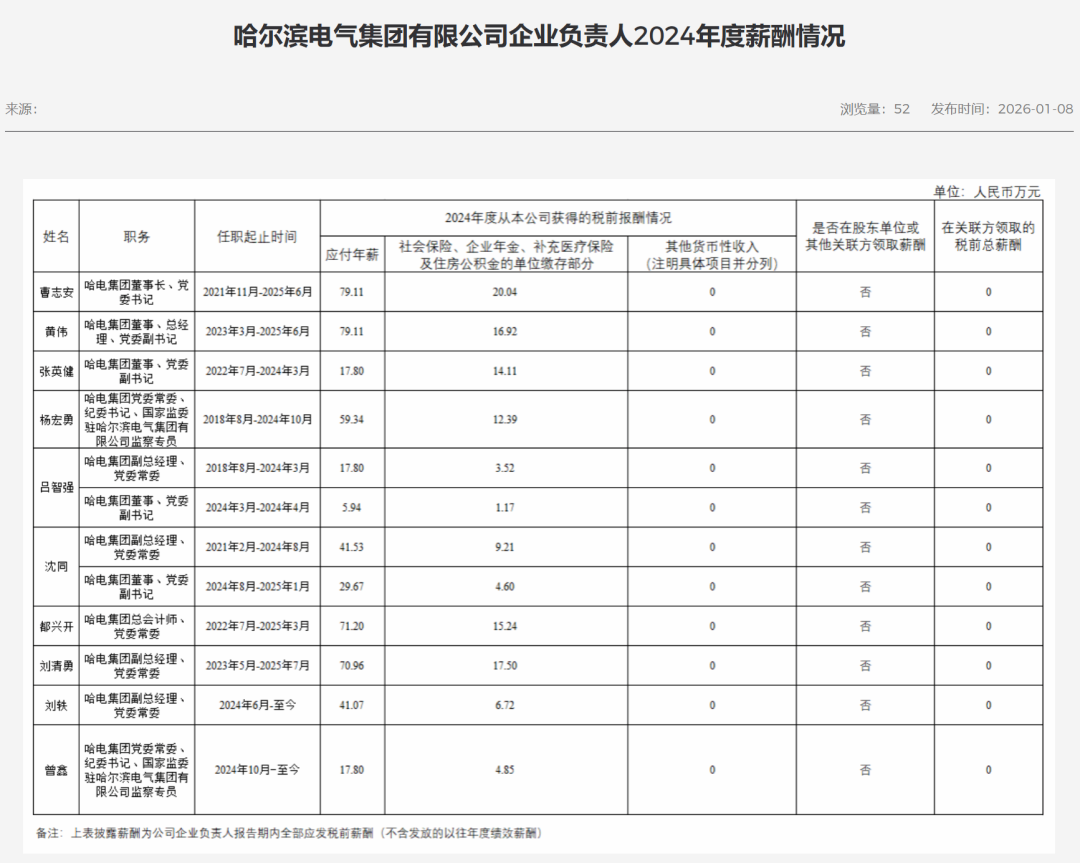
Task: Click the tenure cell 2024年6月-至今
Action: [257, 705]
